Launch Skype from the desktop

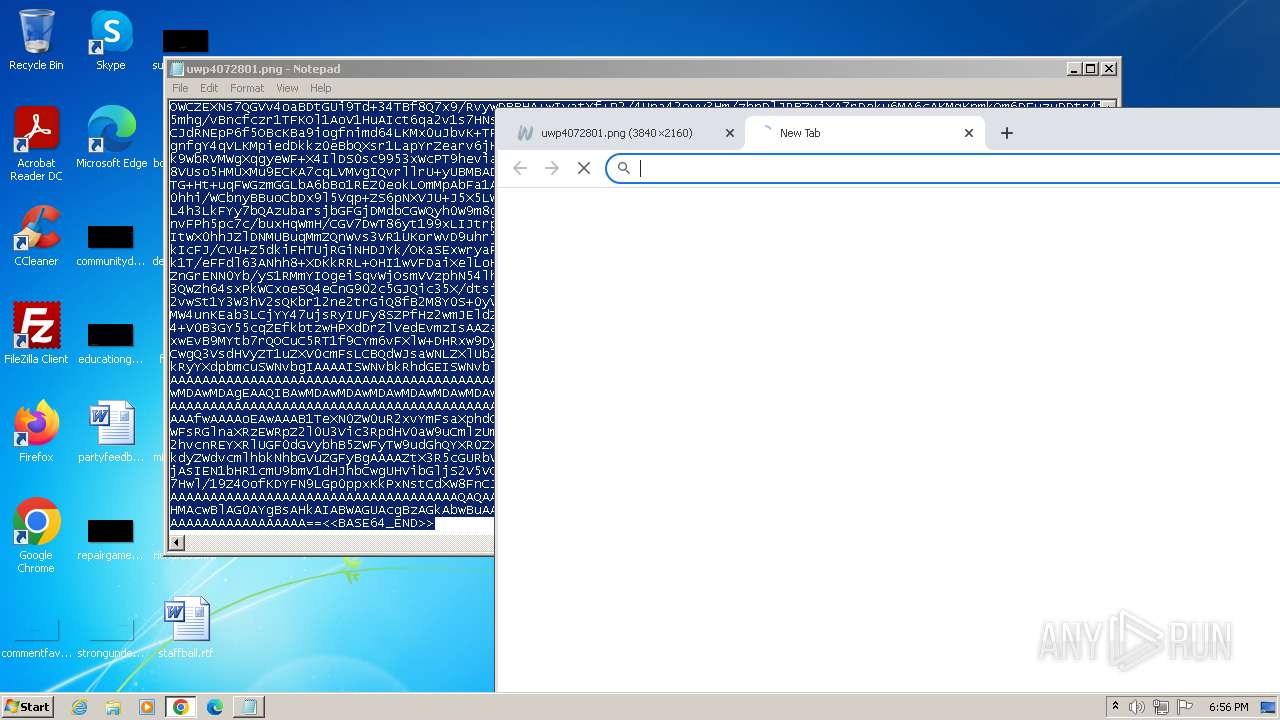click(x=110, y=40)
